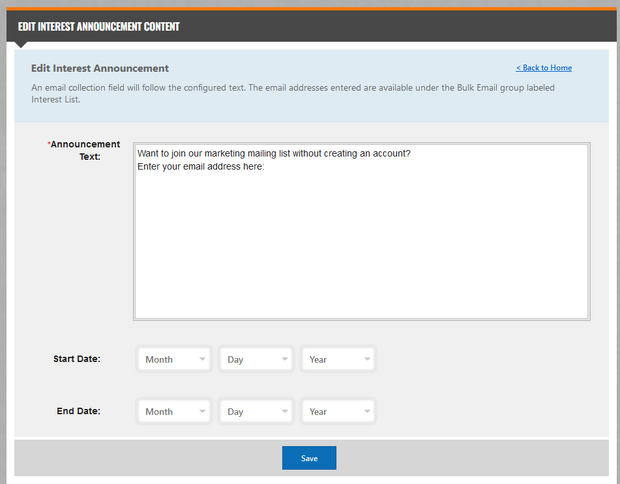620x484 pixels.
Task: Click the 'Edit Interest Announcement' subheading
Action: [x=100, y=68]
